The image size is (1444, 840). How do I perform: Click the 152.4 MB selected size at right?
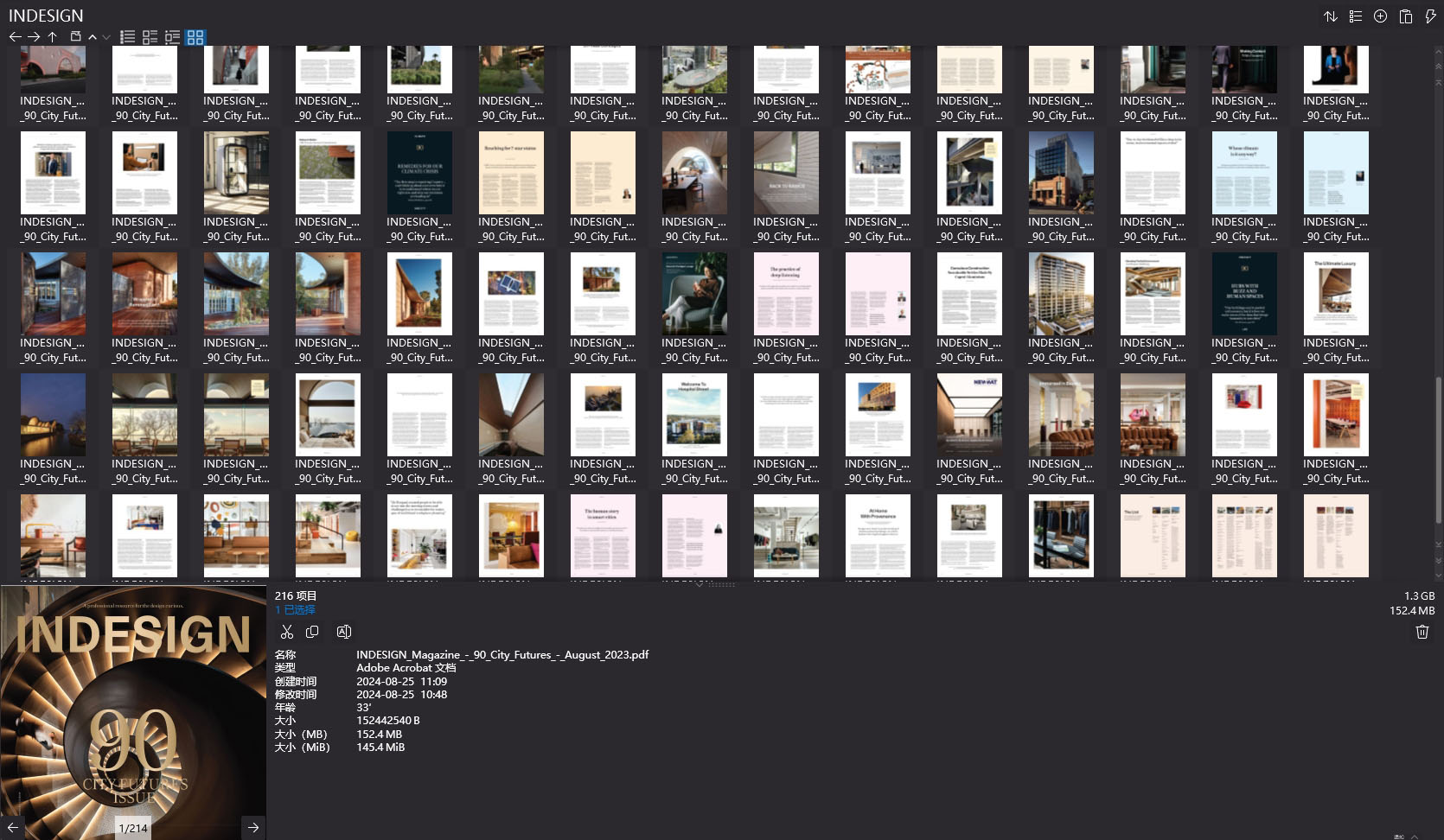click(x=1412, y=611)
